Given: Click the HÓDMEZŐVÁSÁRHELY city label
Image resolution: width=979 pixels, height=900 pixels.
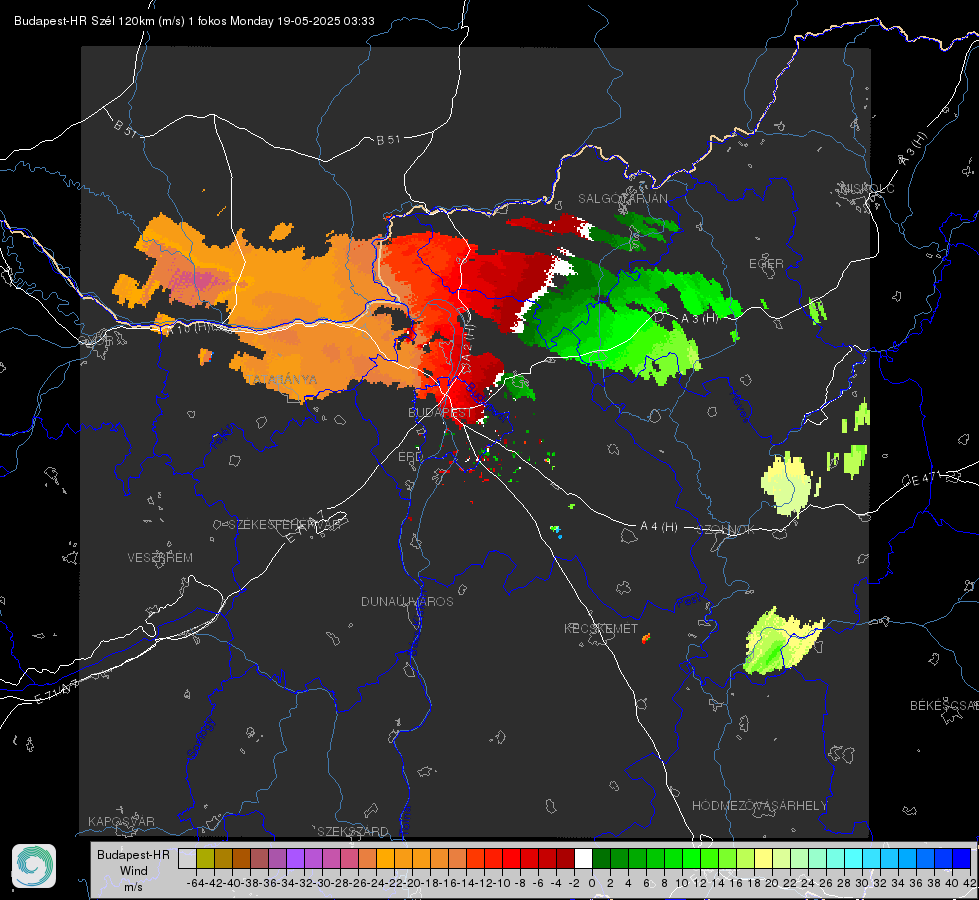Looking at the screenshot, I should (x=759, y=806).
